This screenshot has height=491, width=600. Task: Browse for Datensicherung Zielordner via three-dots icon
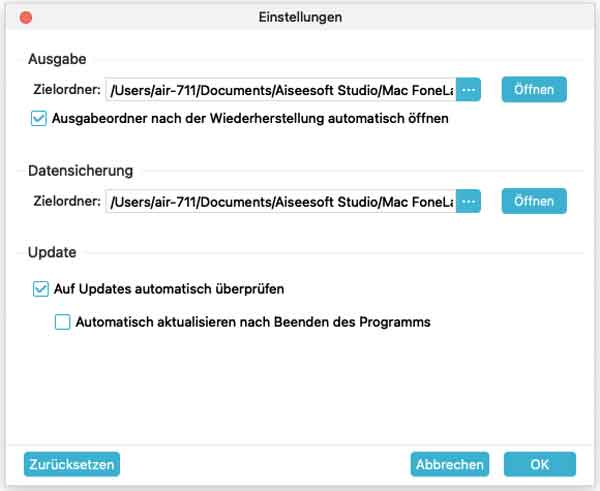[468, 201]
